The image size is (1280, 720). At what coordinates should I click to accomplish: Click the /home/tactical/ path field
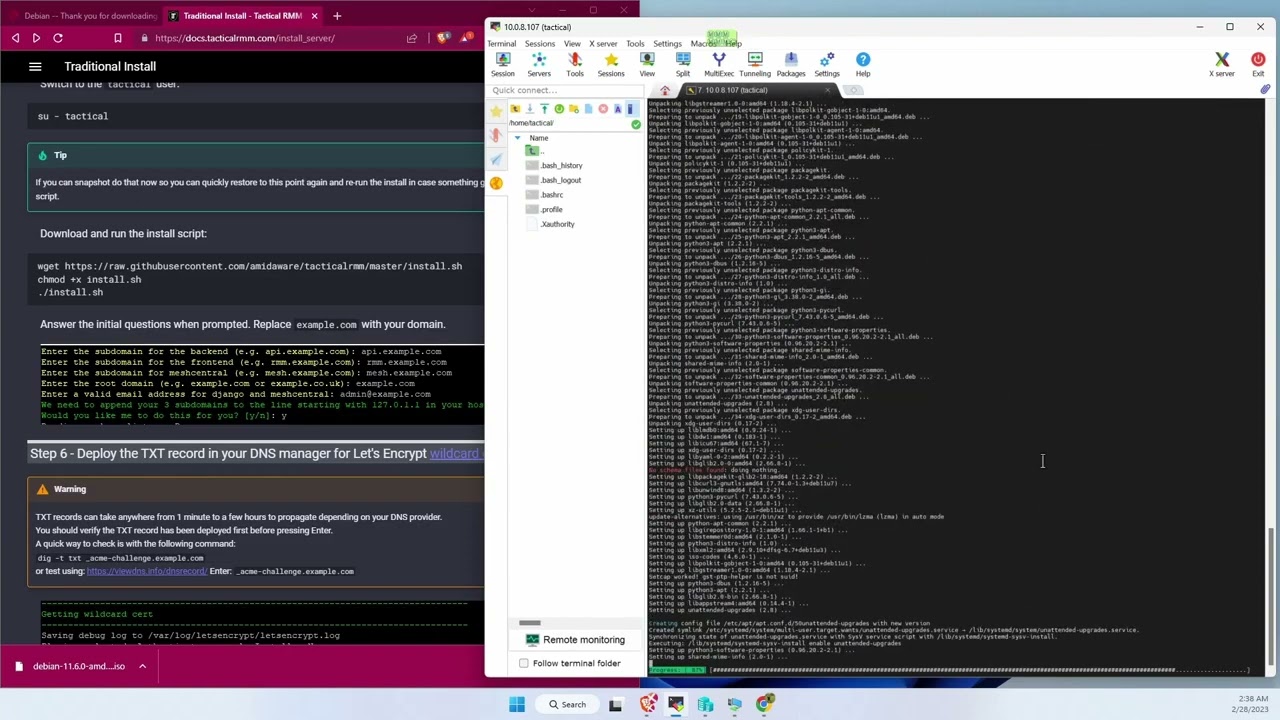pos(568,123)
